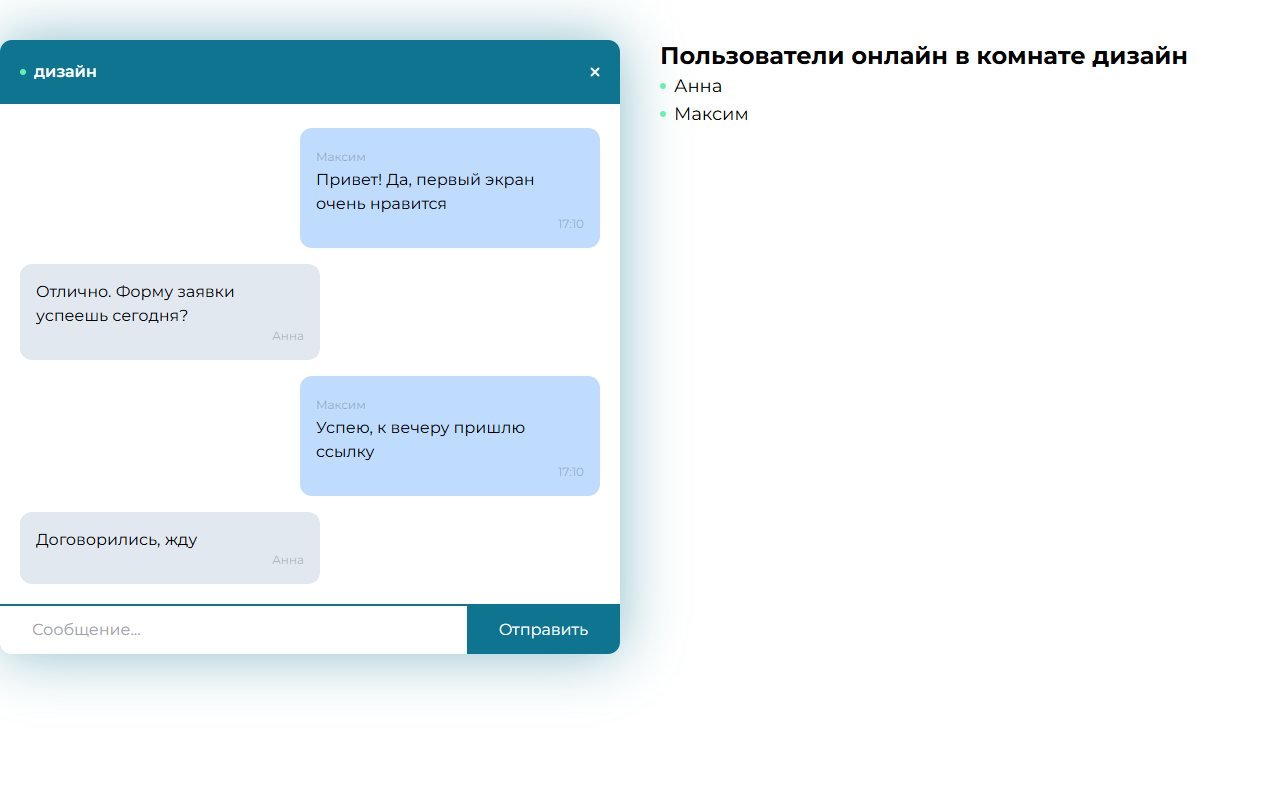Viewport: 1280px width, 800px height.
Task: Click sender name Максим above 'Привет!' message
Action: (x=341, y=157)
